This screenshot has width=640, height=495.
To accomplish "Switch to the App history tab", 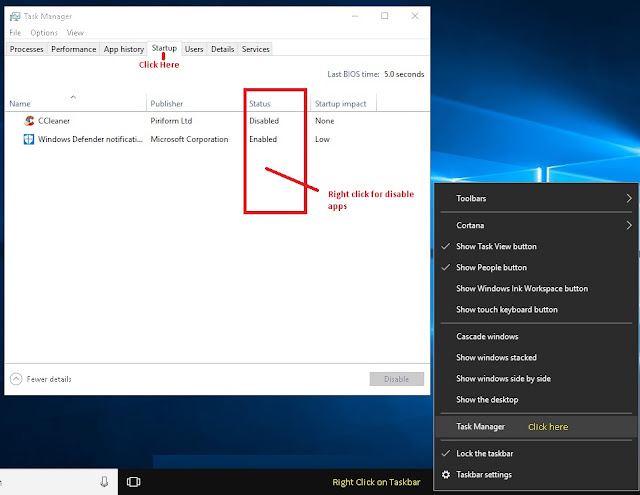I will [x=124, y=49].
